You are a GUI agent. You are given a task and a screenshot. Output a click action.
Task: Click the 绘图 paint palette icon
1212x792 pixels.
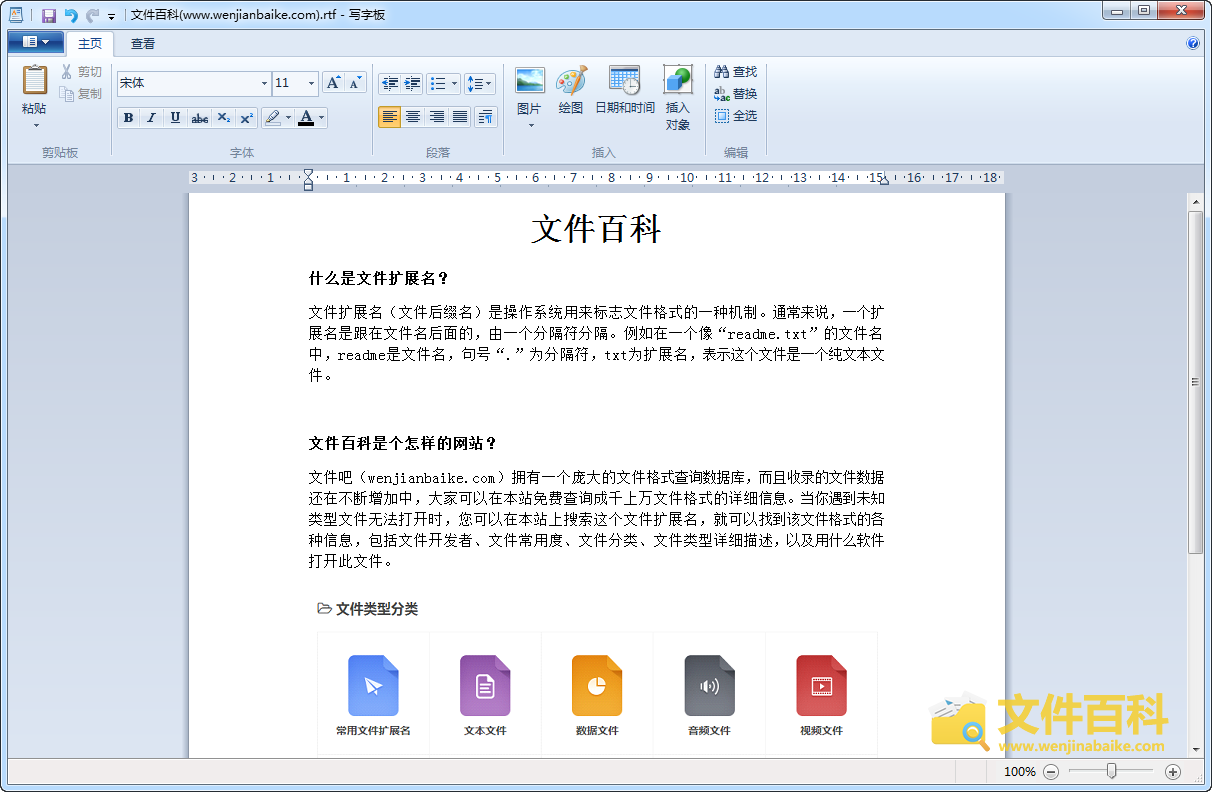tap(571, 81)
